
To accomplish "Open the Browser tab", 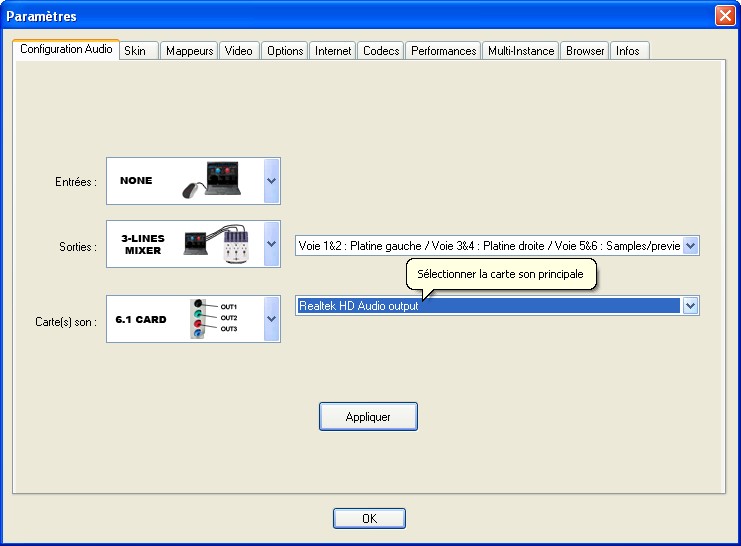I will click(x=585, y=51).
